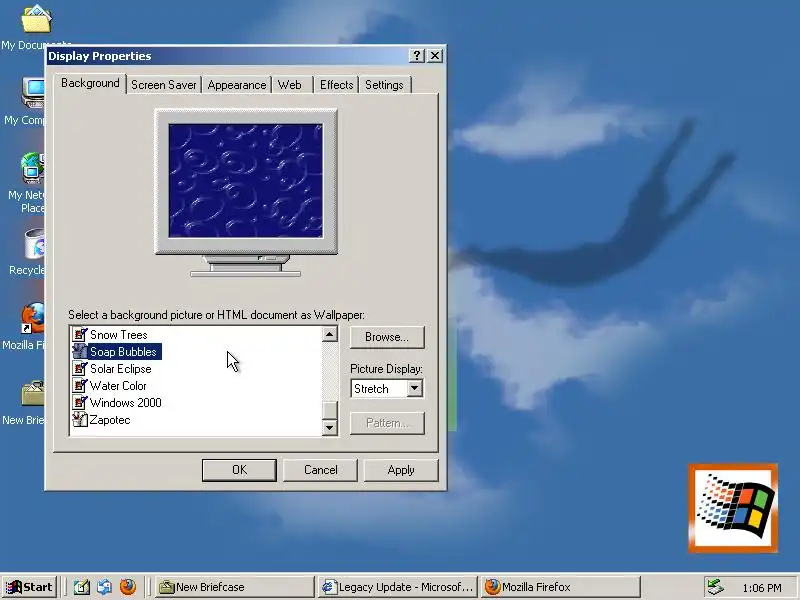Click the Show Desktop quick launch icon
800x600 pixels.
(x=82, y=587)
